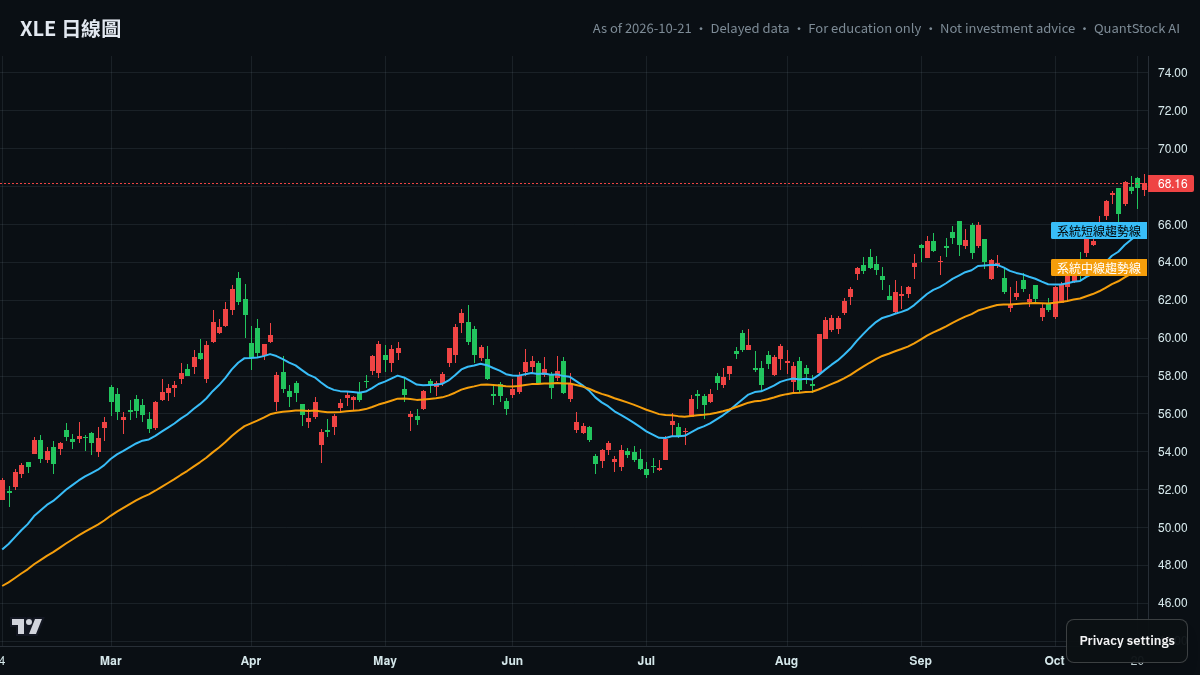
Task: Click the 系統短線趨勢線 blue line label
Action: [x=1099, y=231]
